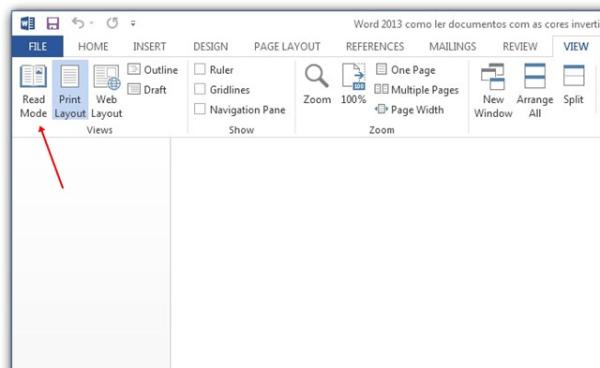Open the FILE tab
600x368 pixels.
(x=38, y=47)
